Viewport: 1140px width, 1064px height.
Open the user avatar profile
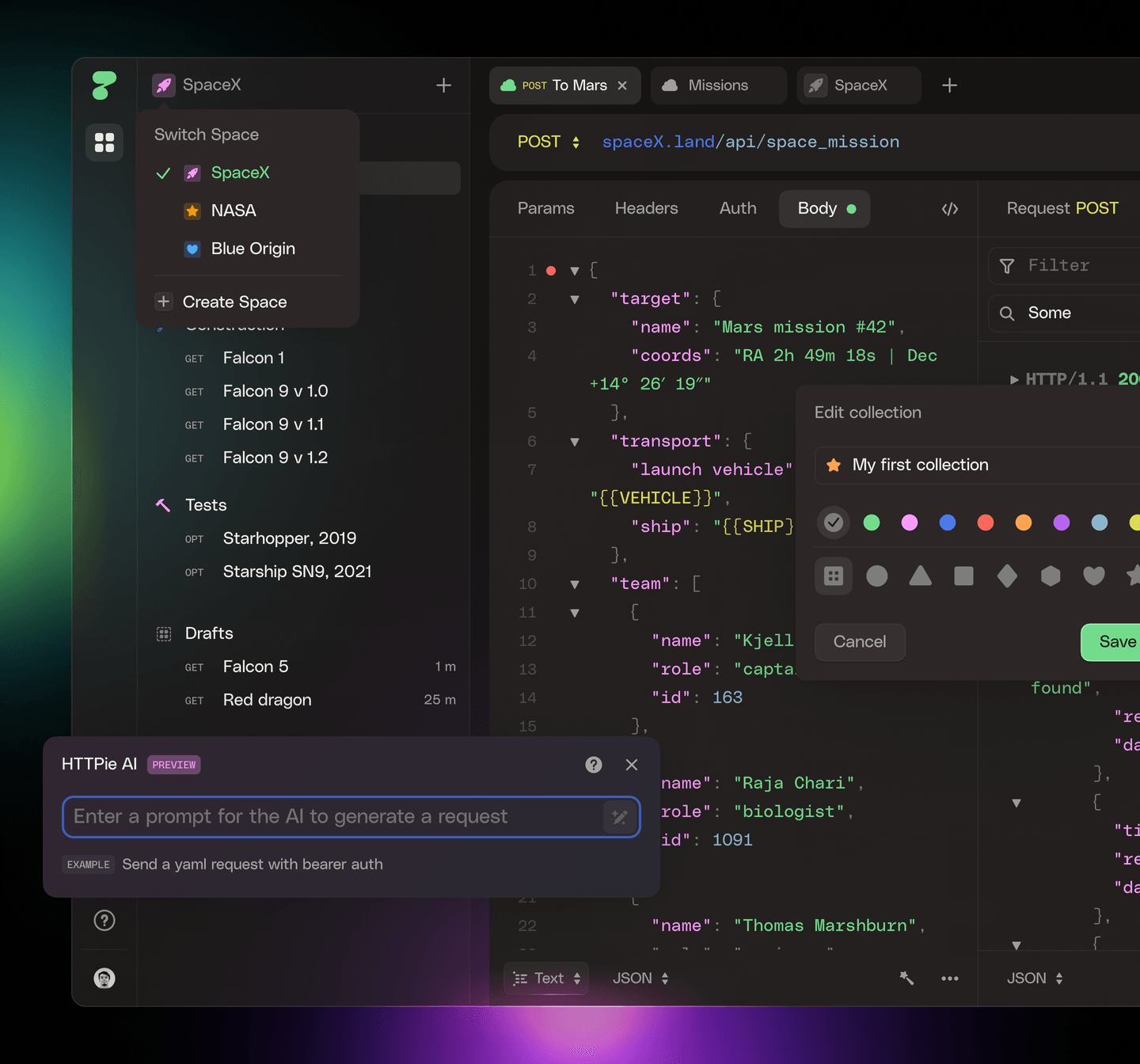[104, 978]
